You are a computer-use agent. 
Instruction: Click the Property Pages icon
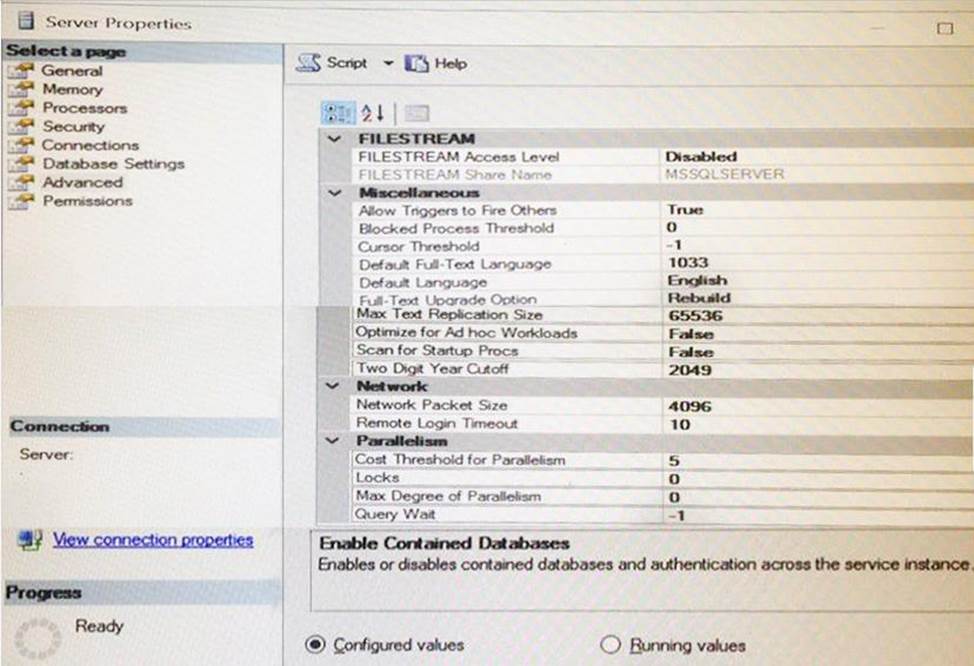click(417, 112)
